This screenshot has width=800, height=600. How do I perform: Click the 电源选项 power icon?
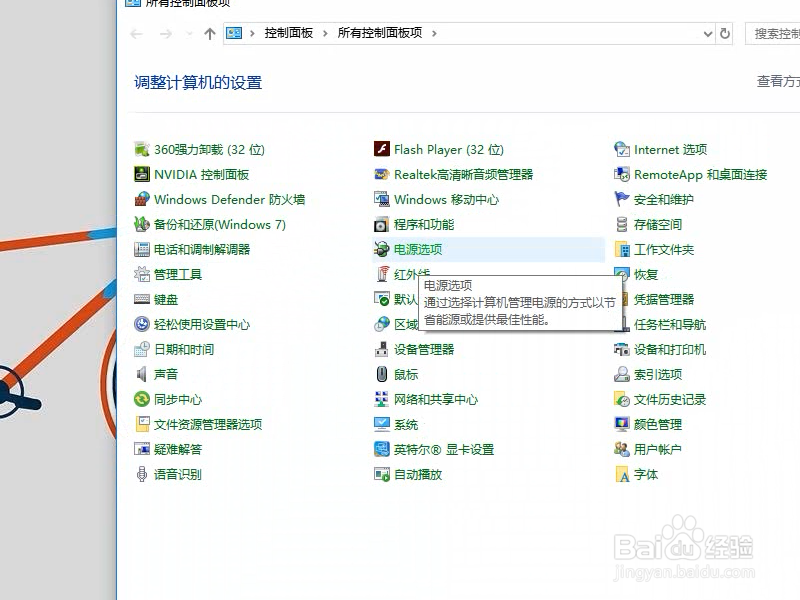pyautogui.click(x=382, y=249)
